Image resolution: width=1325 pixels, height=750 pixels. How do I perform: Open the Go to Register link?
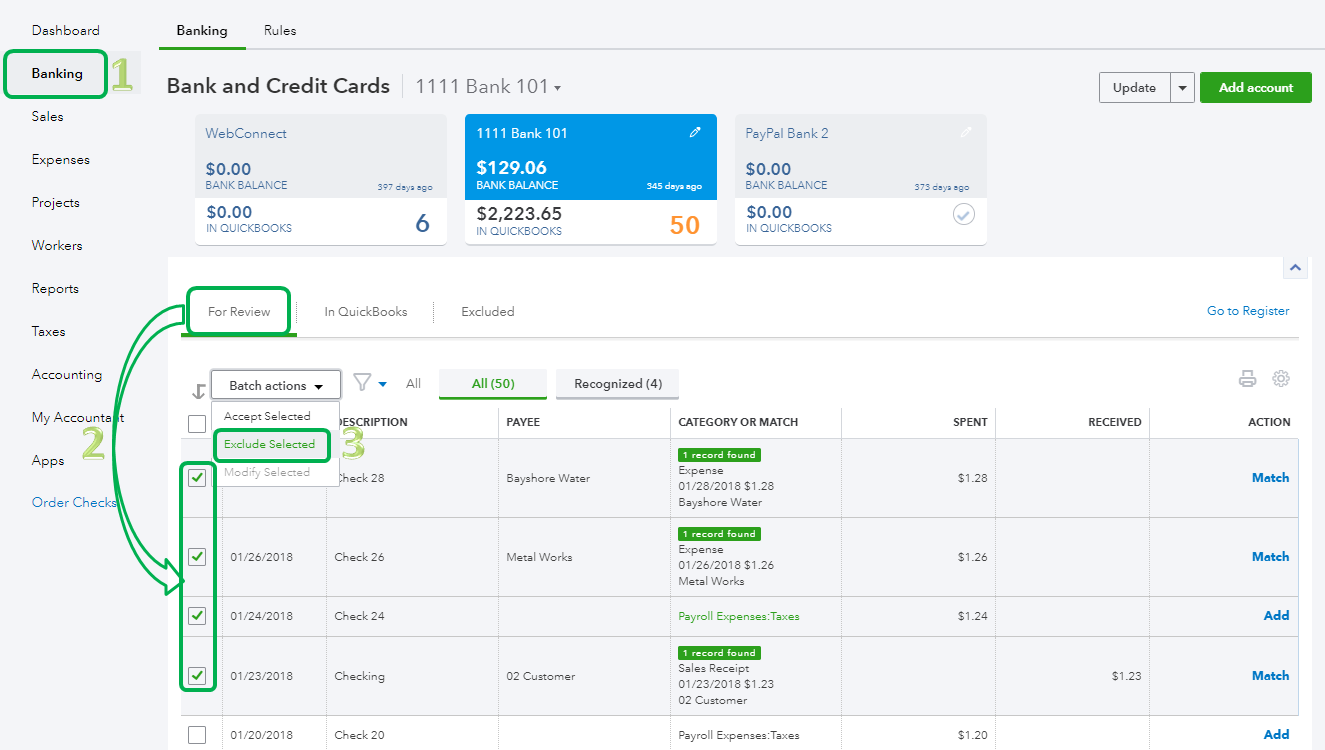(x=1247, y=311)
